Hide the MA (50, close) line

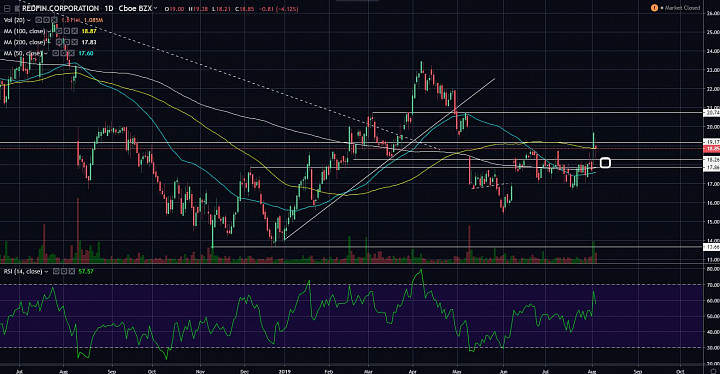tap(55, 53)
